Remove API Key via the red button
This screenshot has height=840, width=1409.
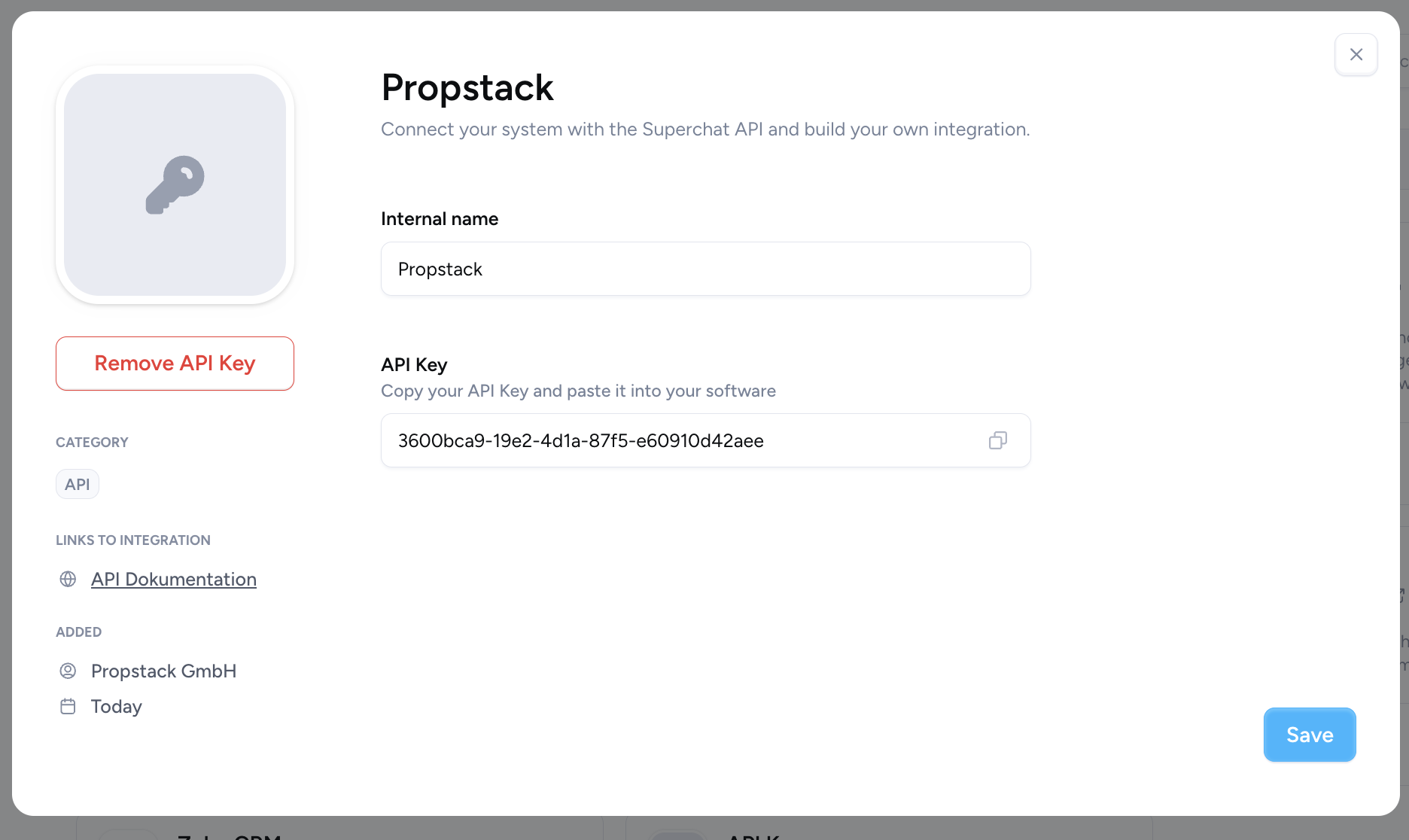(175, 364)
